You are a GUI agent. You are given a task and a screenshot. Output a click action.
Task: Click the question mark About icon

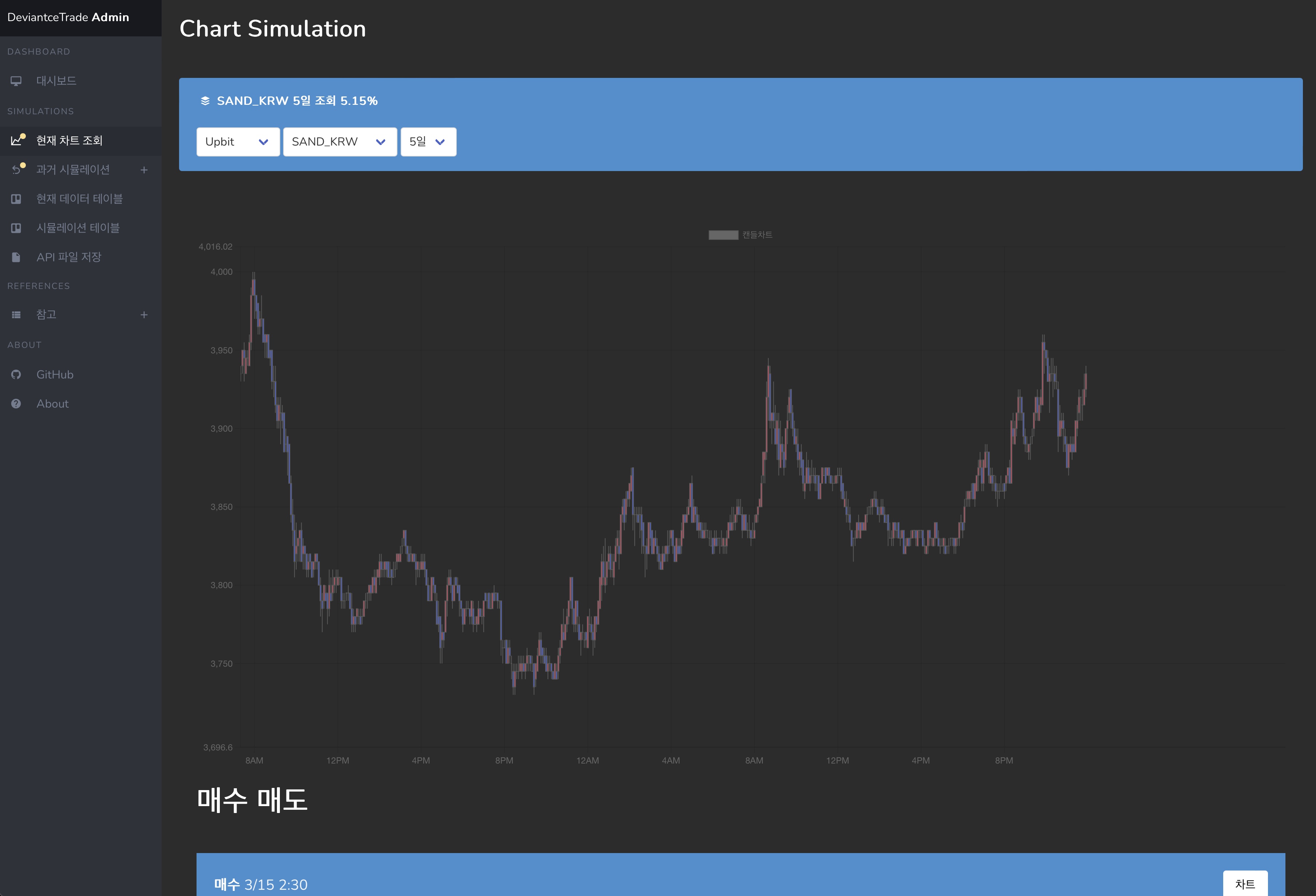click(x=16, y=404)
